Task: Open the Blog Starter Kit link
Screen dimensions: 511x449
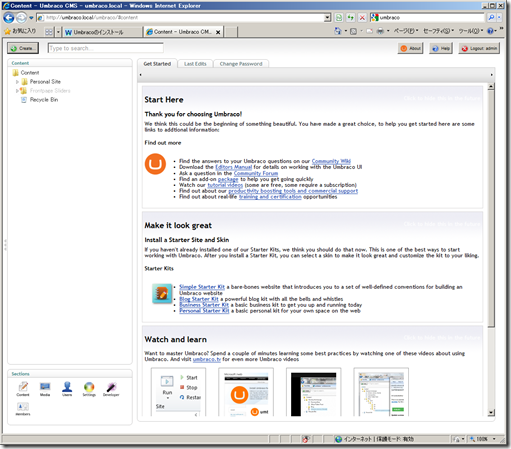Action: click(199, 299)
